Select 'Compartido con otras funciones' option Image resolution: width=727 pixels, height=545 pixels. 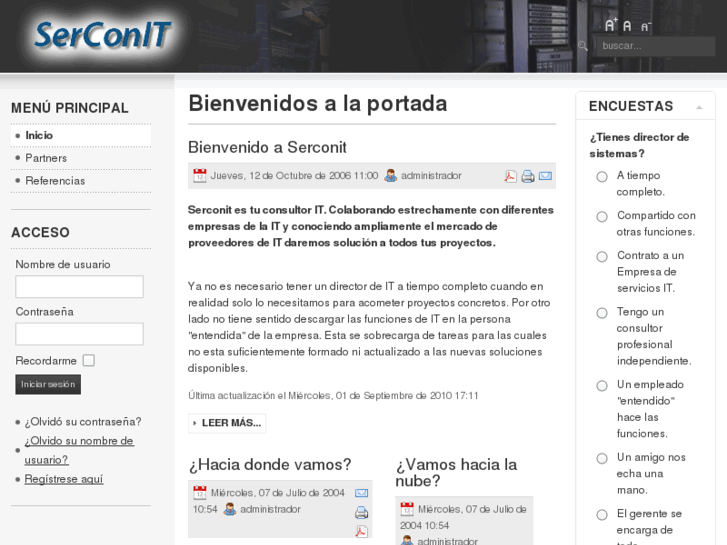click(x=602, y=217)
